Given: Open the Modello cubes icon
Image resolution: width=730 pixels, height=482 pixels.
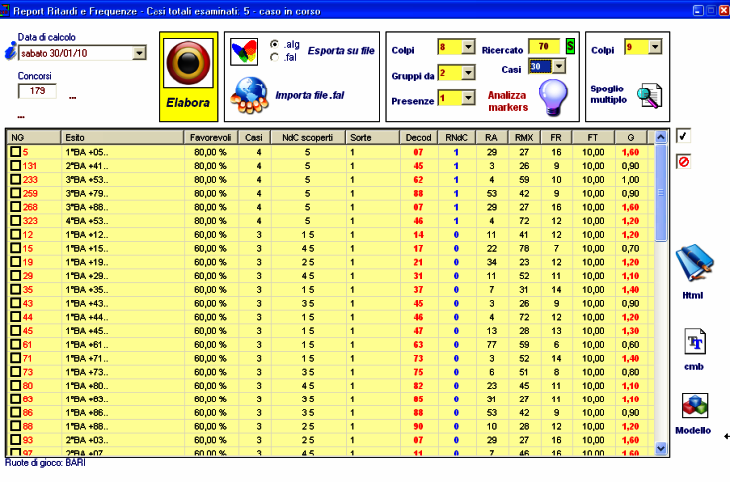Looking at the screenshot, I should (x=695, y=406).
